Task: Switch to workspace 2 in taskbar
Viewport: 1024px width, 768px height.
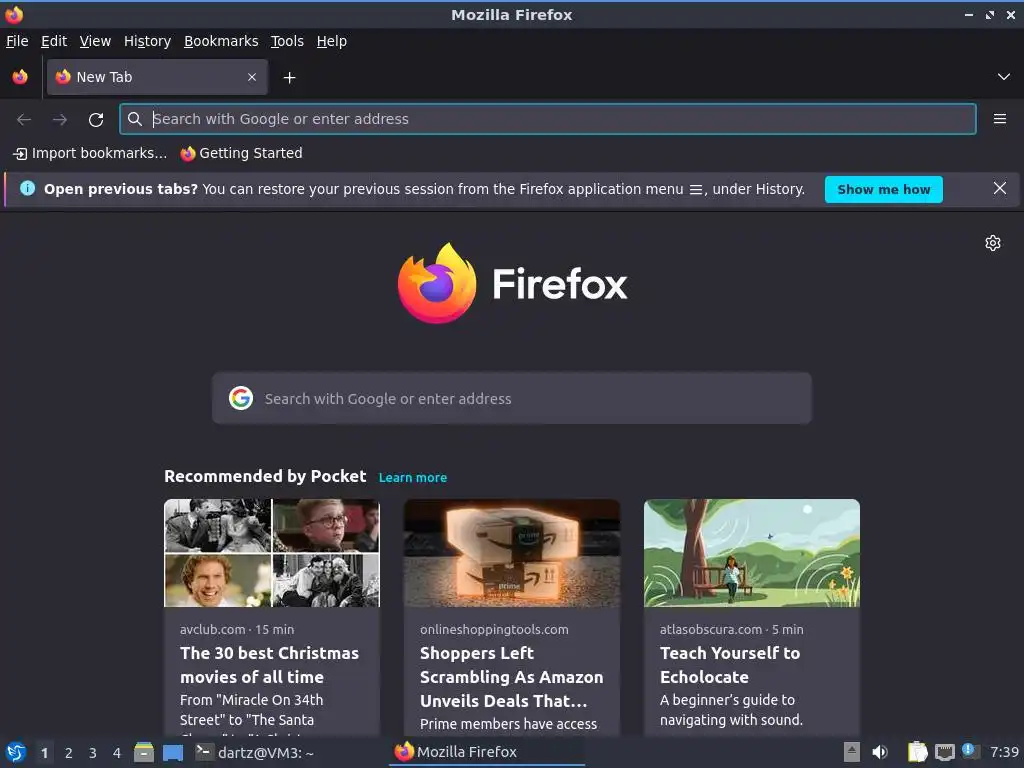Action: (69, 753)
